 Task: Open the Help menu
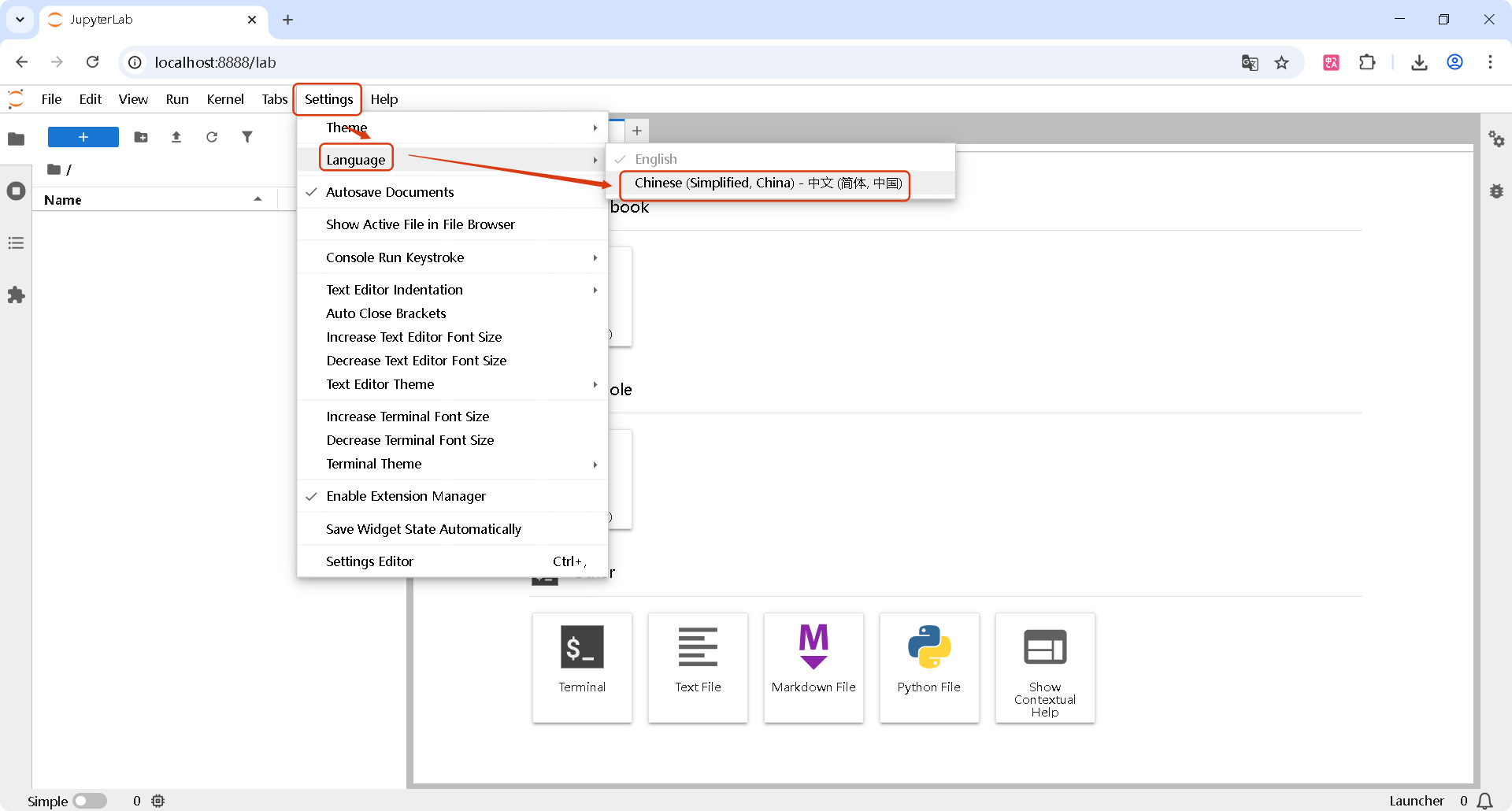[384, 99]
